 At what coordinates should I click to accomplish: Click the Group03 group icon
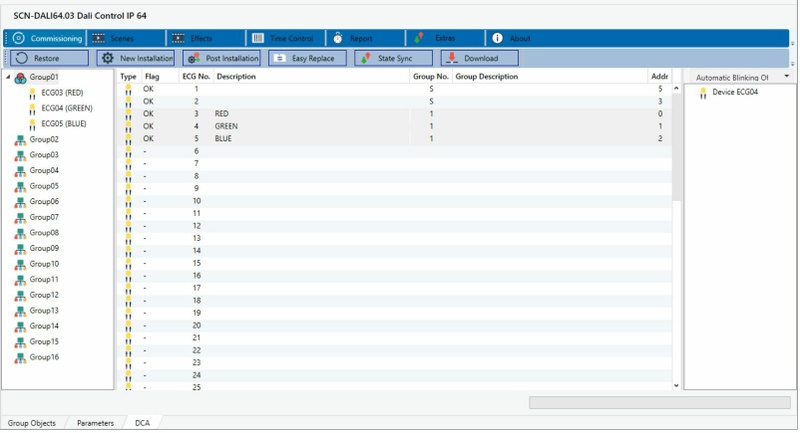coord(20,156)
